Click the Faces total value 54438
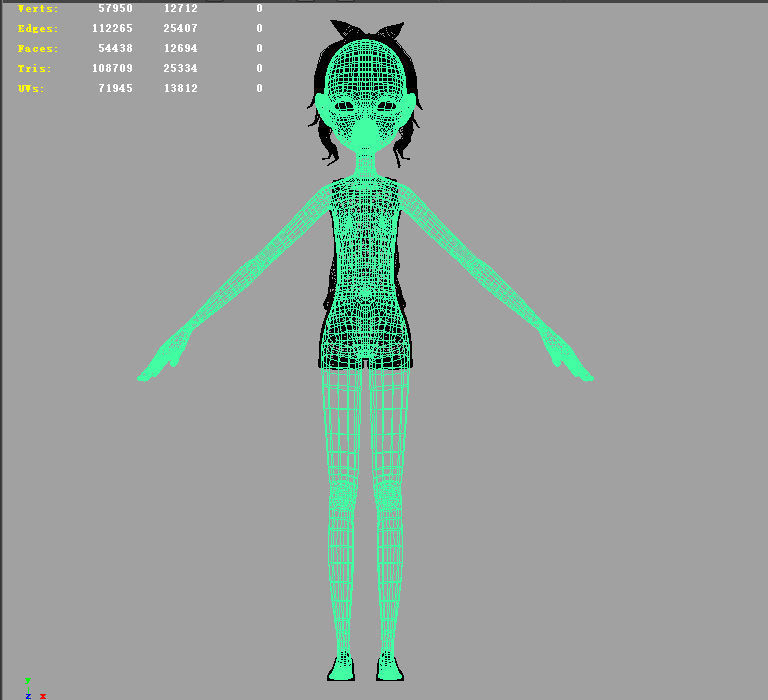The height and width of the screenshot is (700, 768). [115, 48]
